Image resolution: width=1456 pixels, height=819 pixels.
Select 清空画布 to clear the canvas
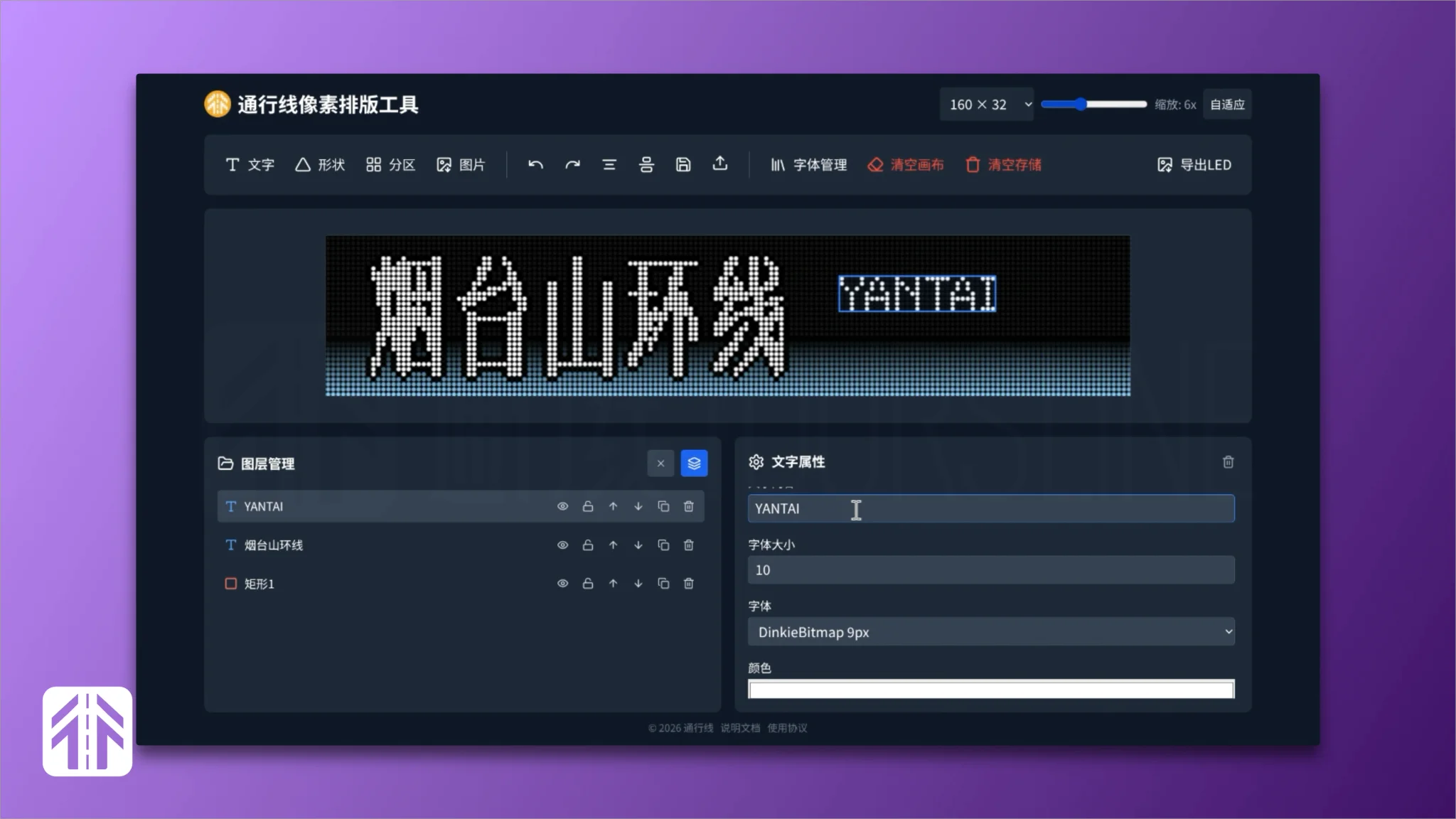pyautogui.click(x=905, y=164)
